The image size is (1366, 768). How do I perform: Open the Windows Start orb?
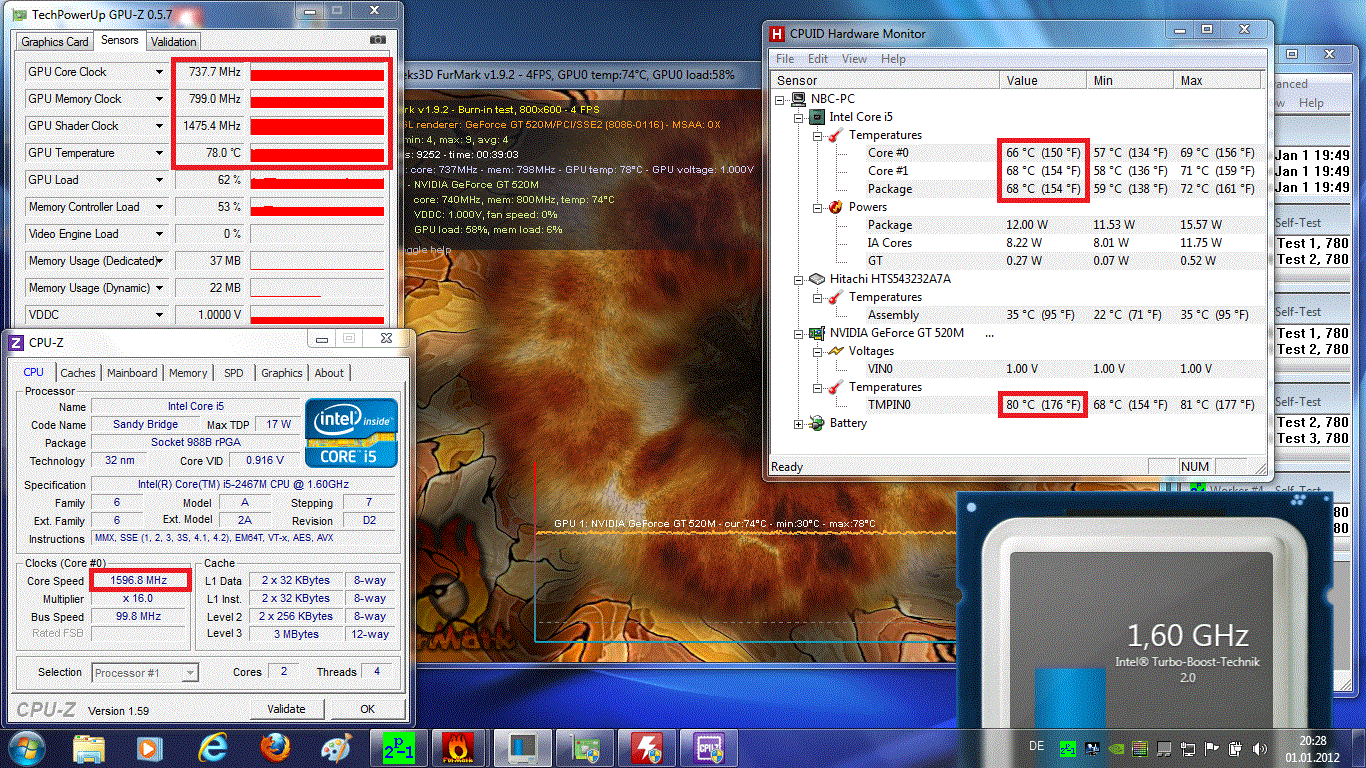27,748
